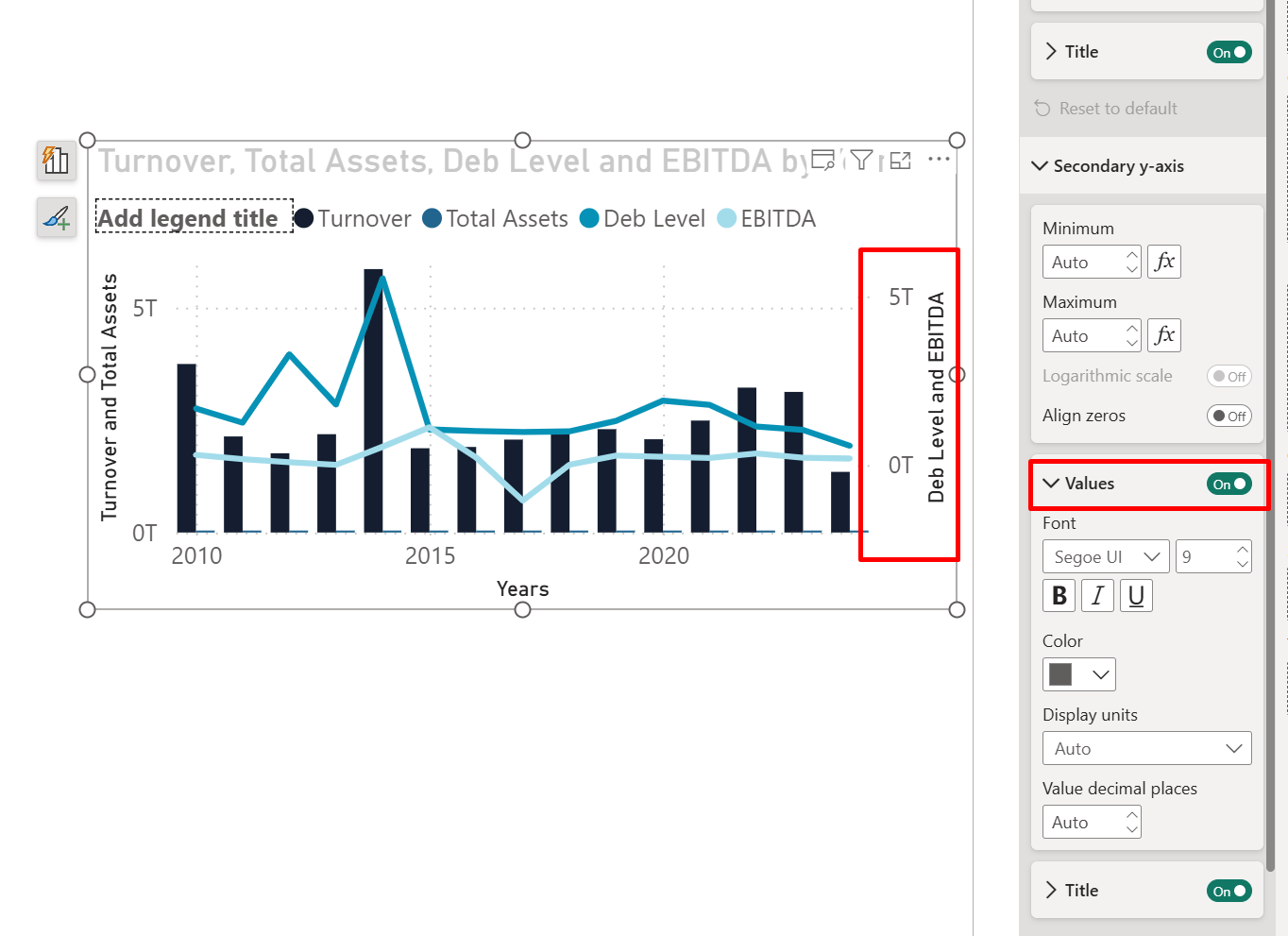The height and width of the screenshot is (936, 1288).
Task: Click the Total Assets legend item
Action: pyautogui.click(x=496, y=218)
